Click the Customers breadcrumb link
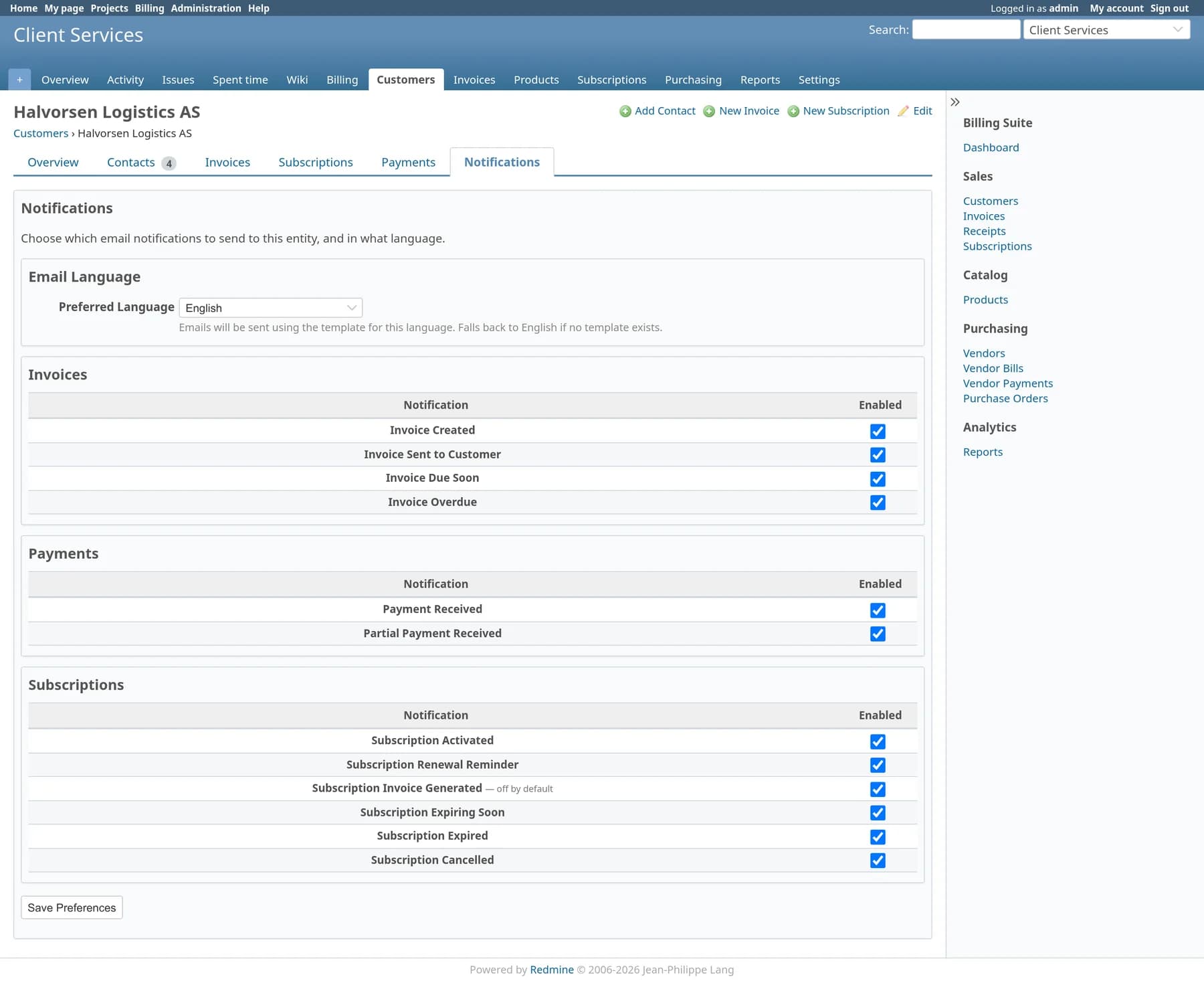 coord(41,133)
